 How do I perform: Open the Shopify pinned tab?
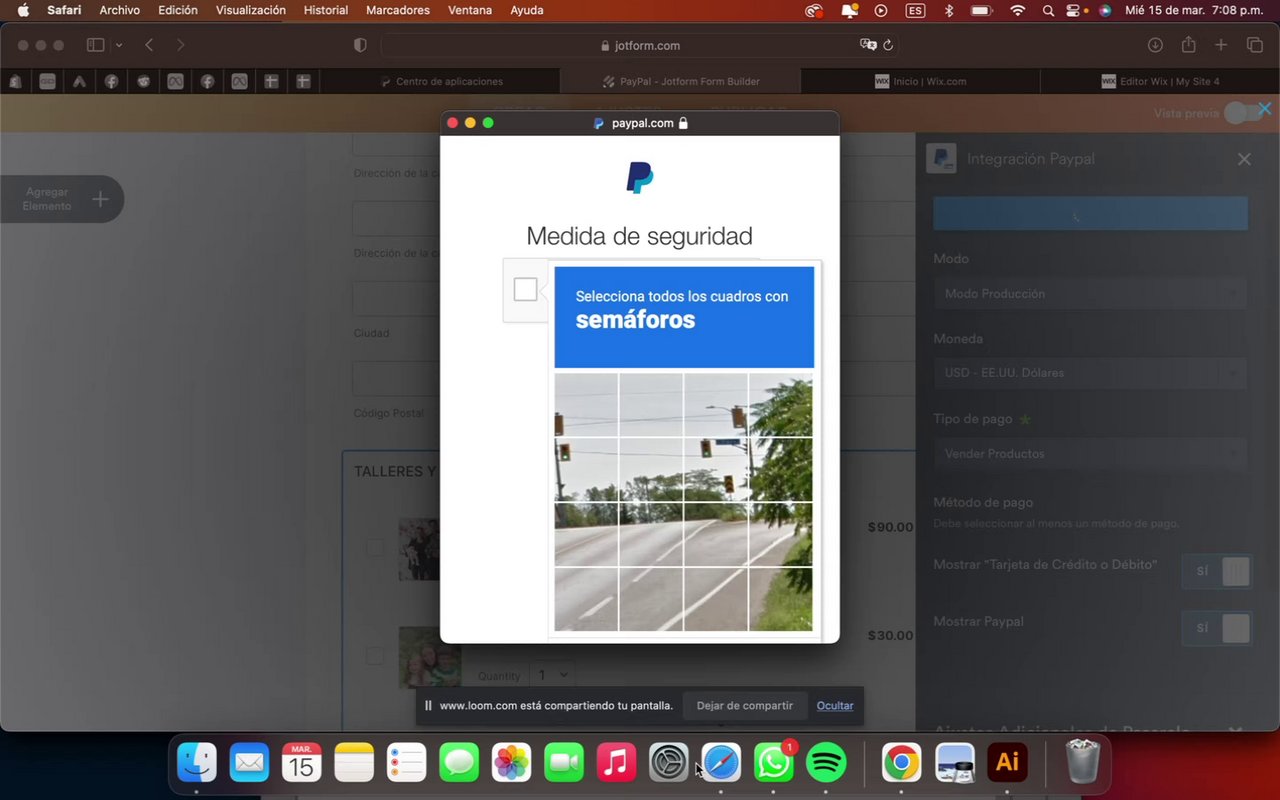point(15,81)
